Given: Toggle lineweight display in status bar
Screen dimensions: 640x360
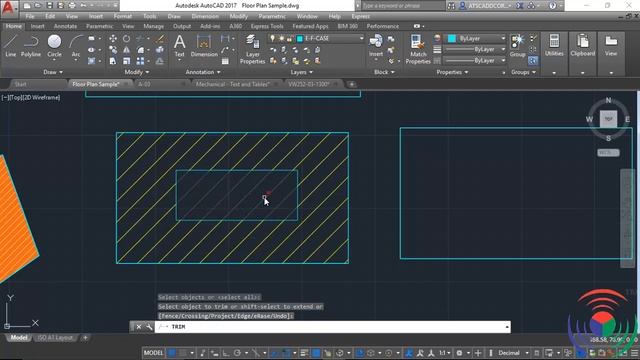Looking at the screenshot, I should [x=304, y=353].
